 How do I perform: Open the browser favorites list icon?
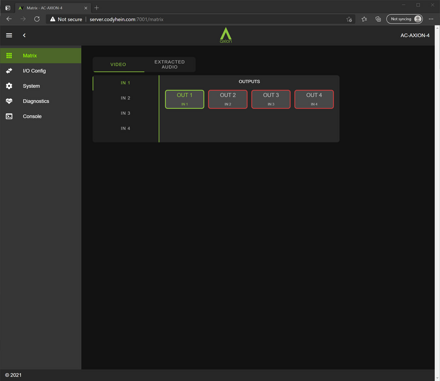[x=364, y=19]
